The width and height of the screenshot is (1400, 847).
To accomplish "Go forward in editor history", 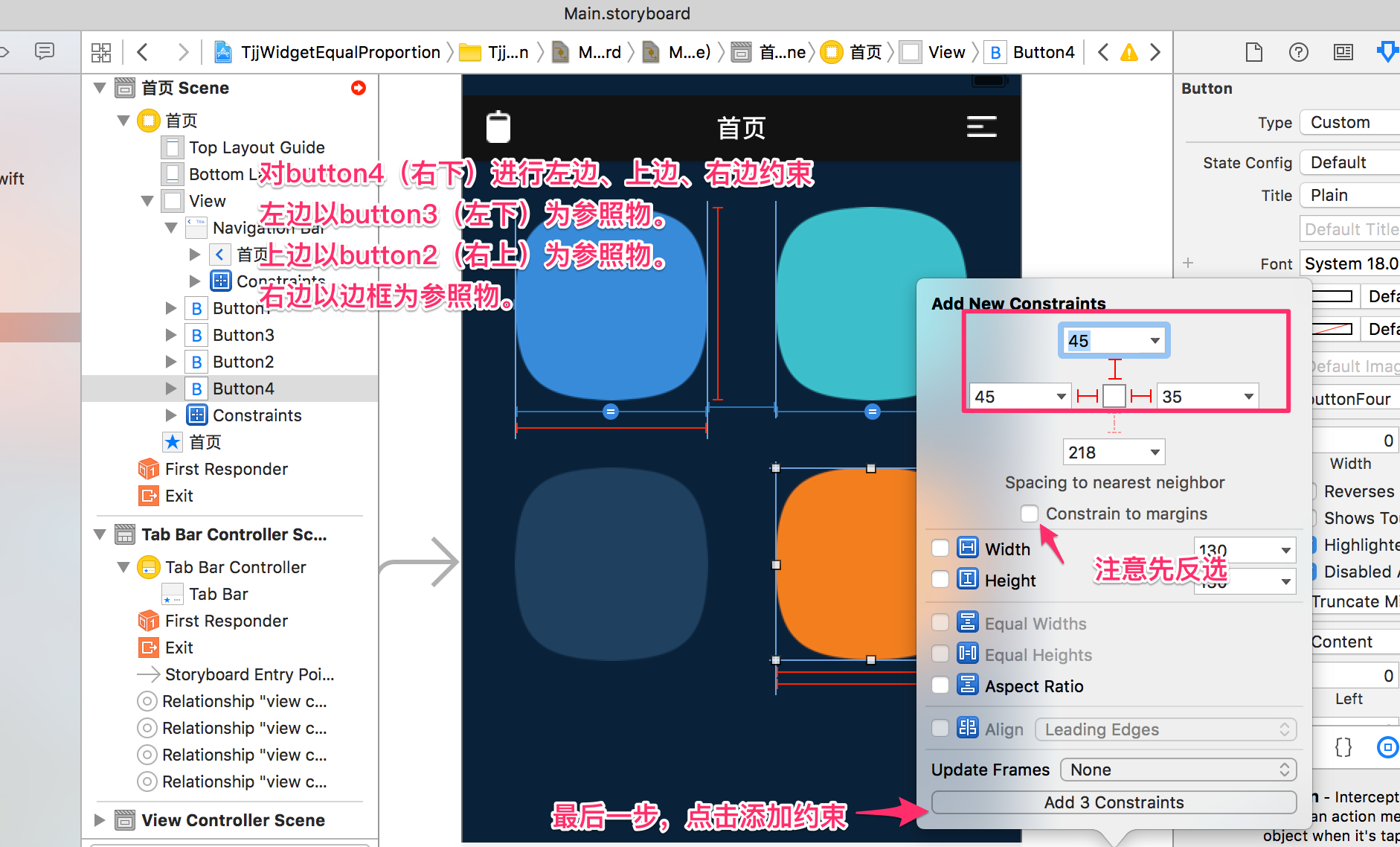I will click(x=183, y=52).
